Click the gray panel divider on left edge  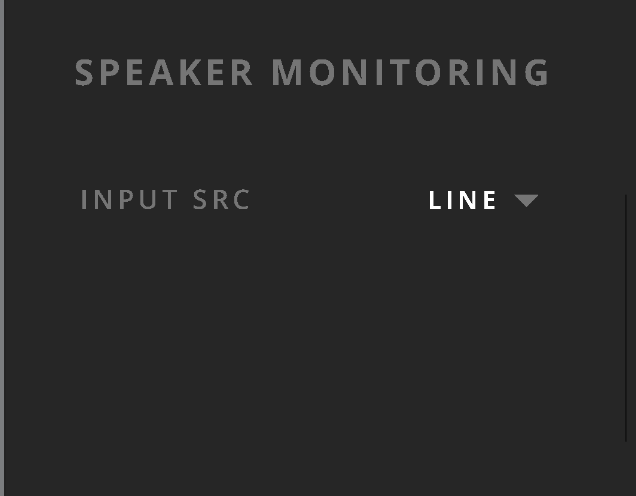pyautogui.click(x=2, y=248)
